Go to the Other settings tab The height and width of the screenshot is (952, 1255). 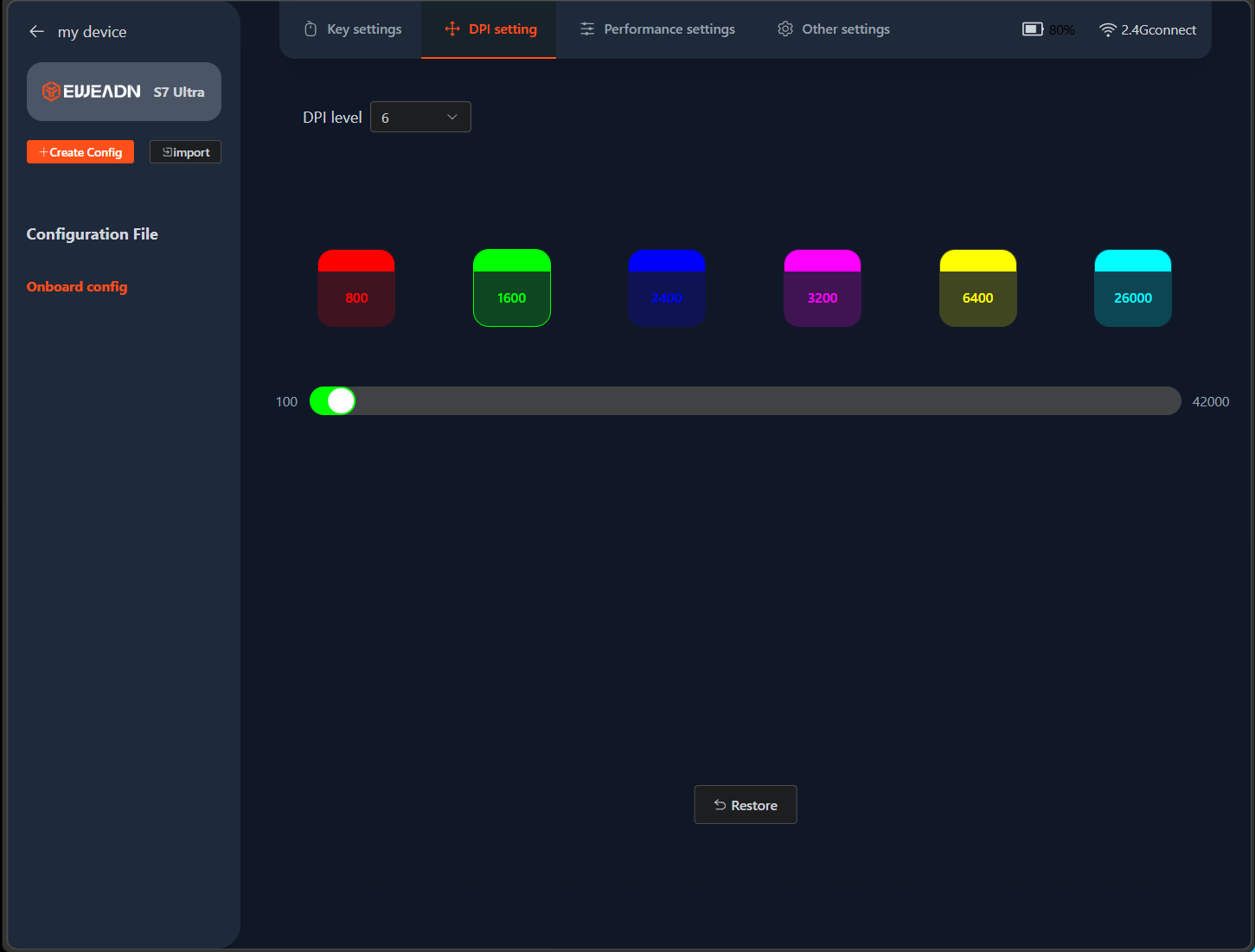(833, 29)
